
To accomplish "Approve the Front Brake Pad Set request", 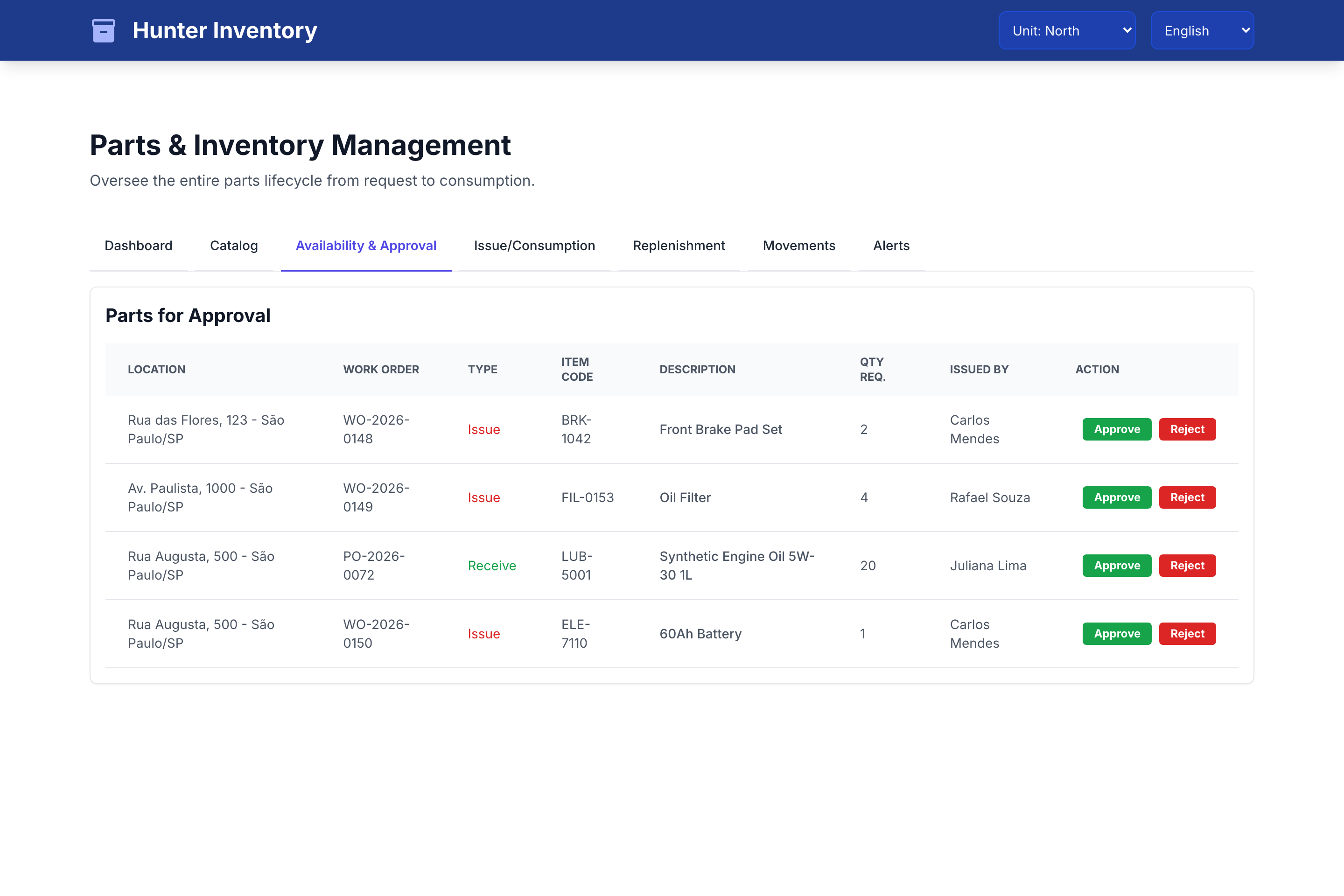I will 1117,429.
